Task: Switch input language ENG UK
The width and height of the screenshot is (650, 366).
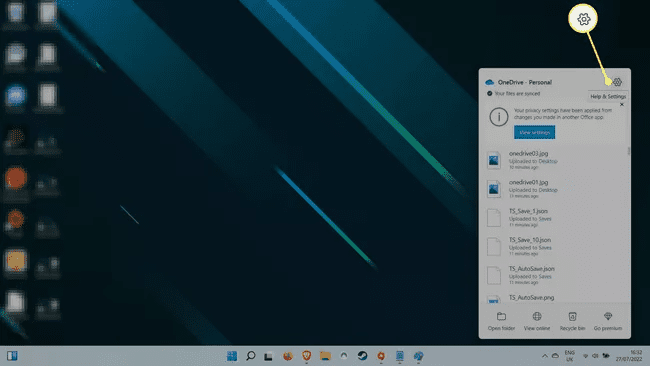Action: (570, 356)
